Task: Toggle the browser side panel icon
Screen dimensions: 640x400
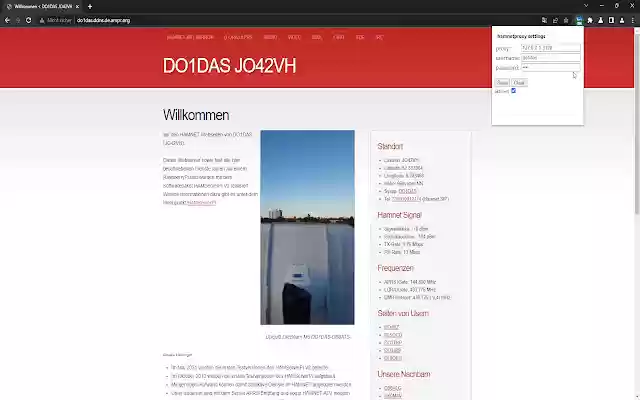Action: click(611, 20)
